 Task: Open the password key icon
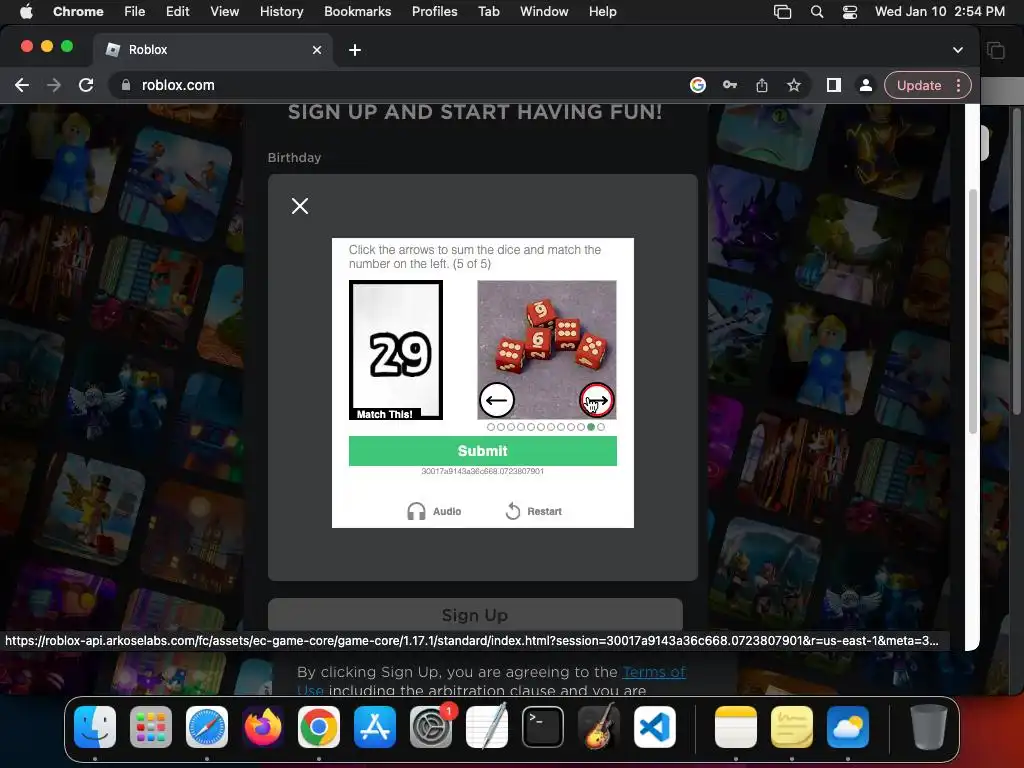(x=729, y=85)
